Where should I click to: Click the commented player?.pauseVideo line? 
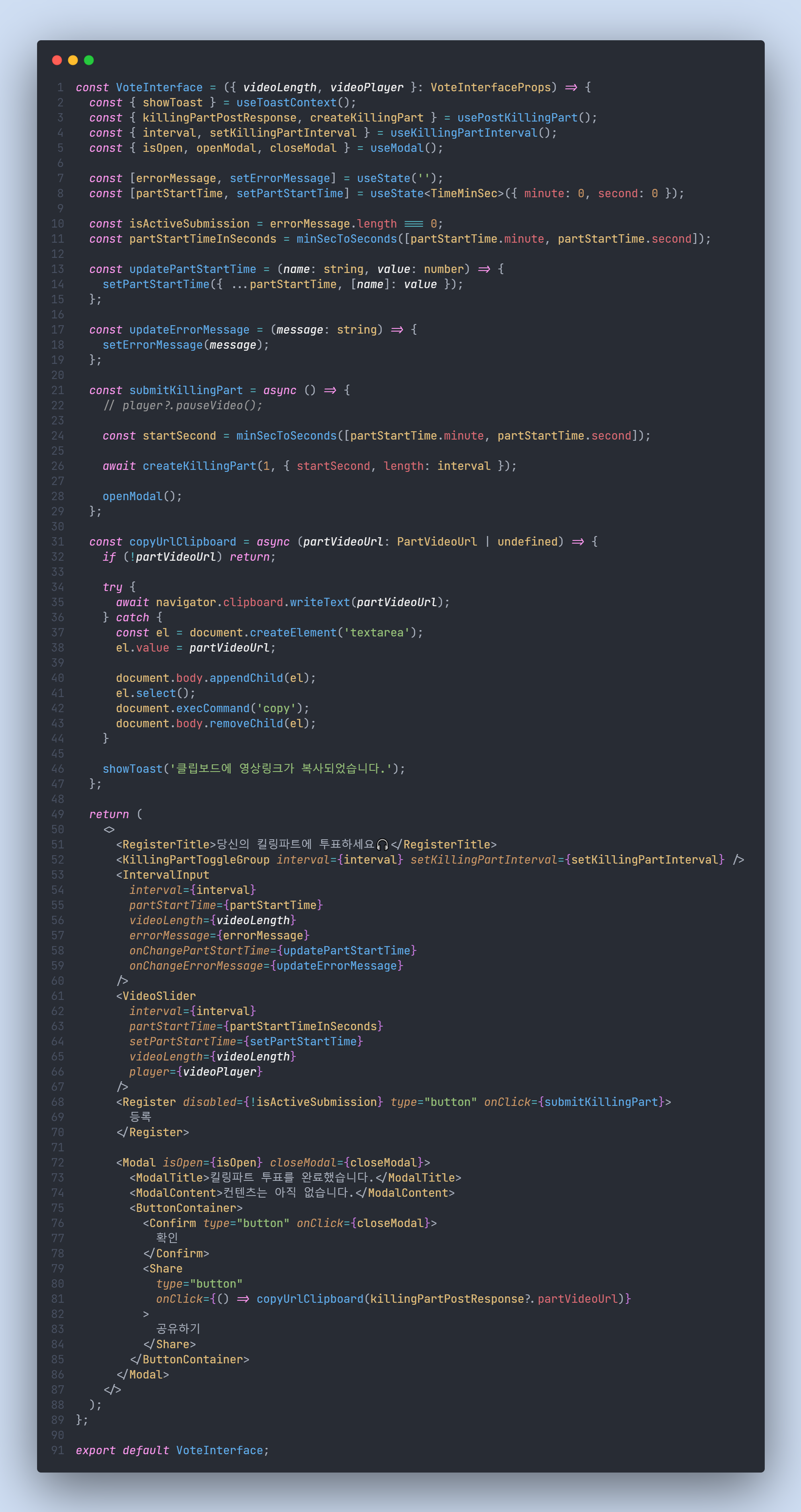tap(183, 406)
